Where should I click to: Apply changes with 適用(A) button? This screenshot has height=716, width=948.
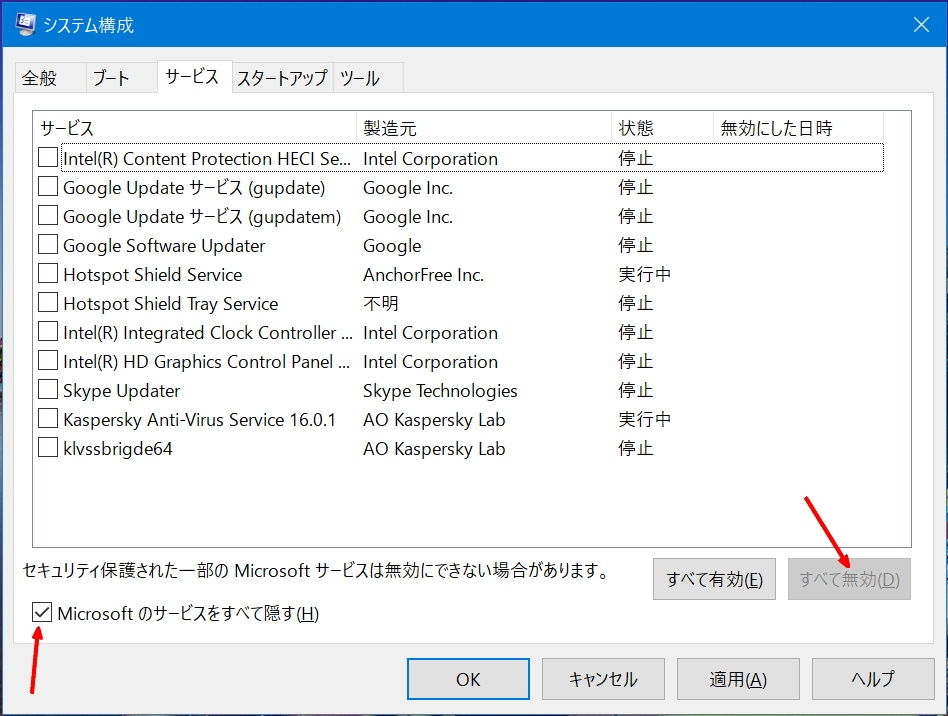coord(738,679)
